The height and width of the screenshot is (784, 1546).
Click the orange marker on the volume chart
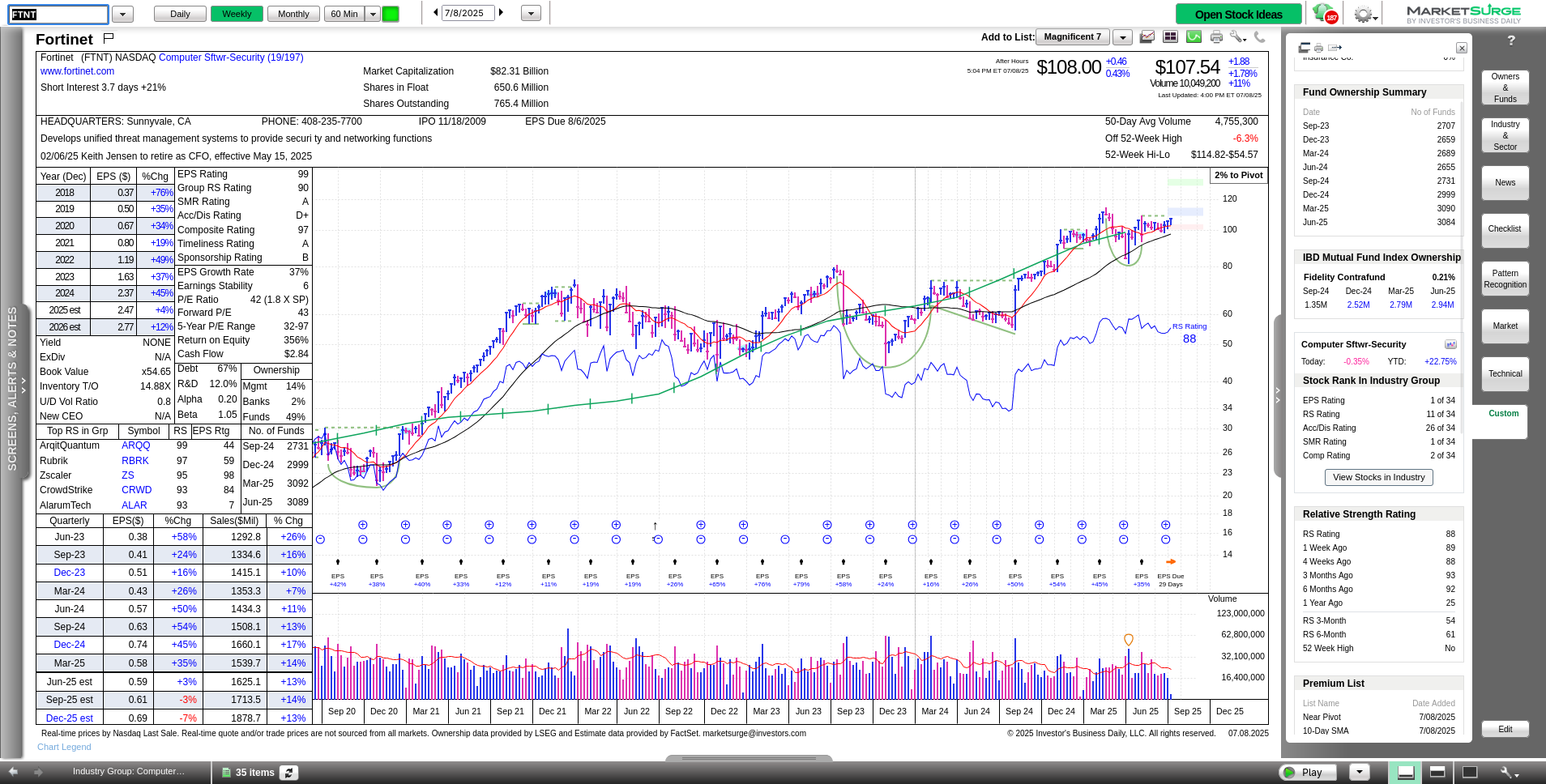[1129, 640]
